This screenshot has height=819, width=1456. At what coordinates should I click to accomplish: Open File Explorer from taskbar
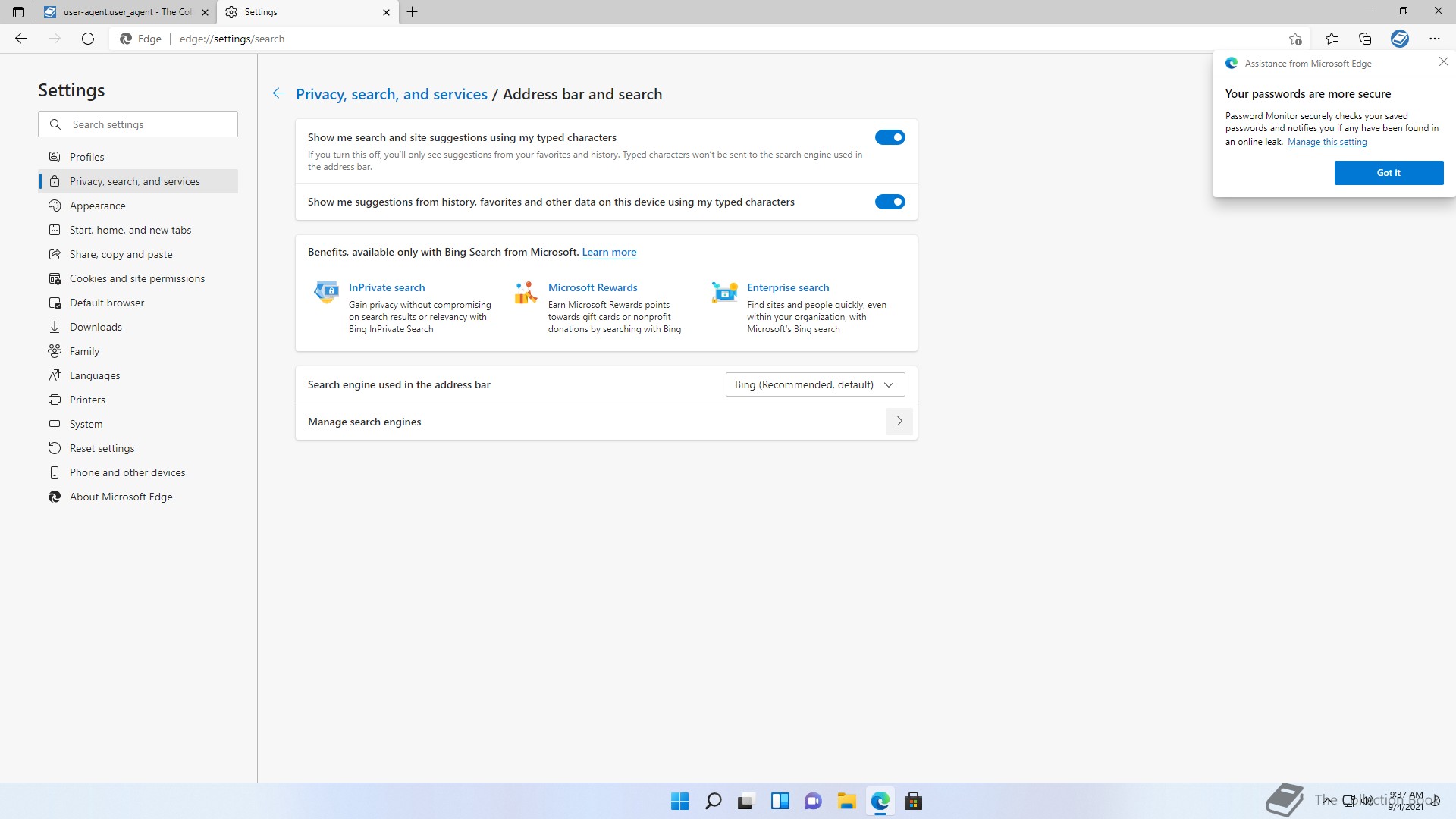pos(847,801)
